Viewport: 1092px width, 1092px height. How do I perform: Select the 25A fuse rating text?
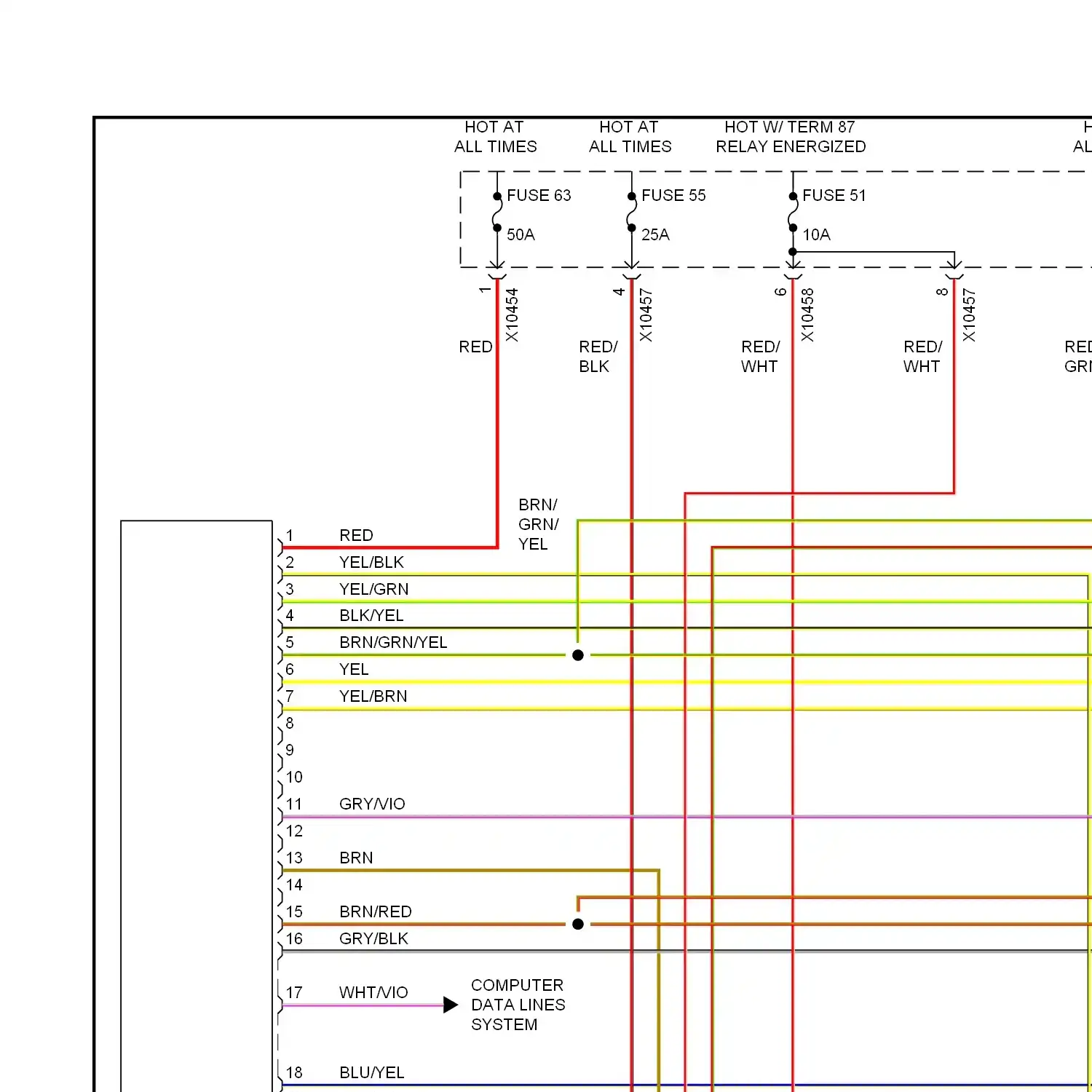pyautogui.click(x=655, y=234)
